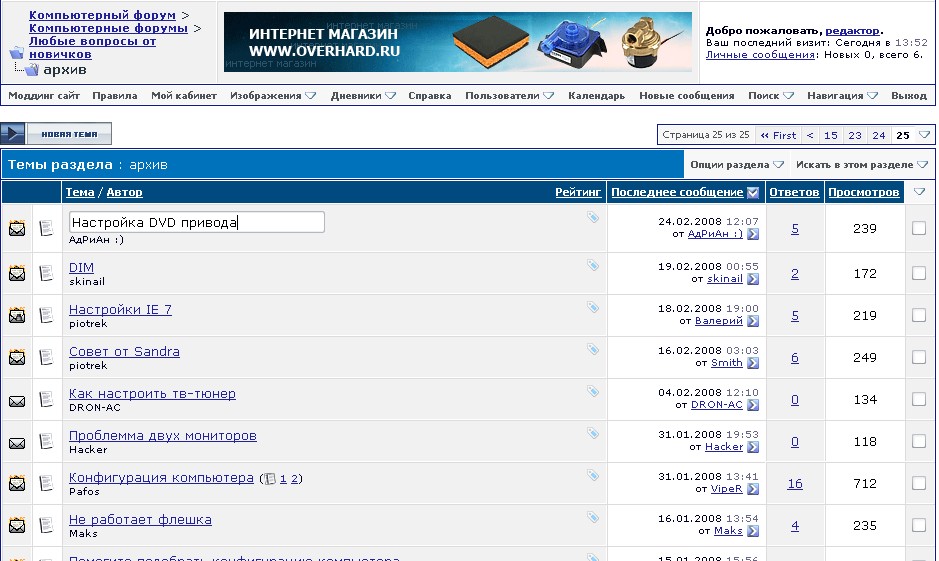Check the box for Совет от Sandra thread
The image size is (939, 561).
click(x=919, y=357)
